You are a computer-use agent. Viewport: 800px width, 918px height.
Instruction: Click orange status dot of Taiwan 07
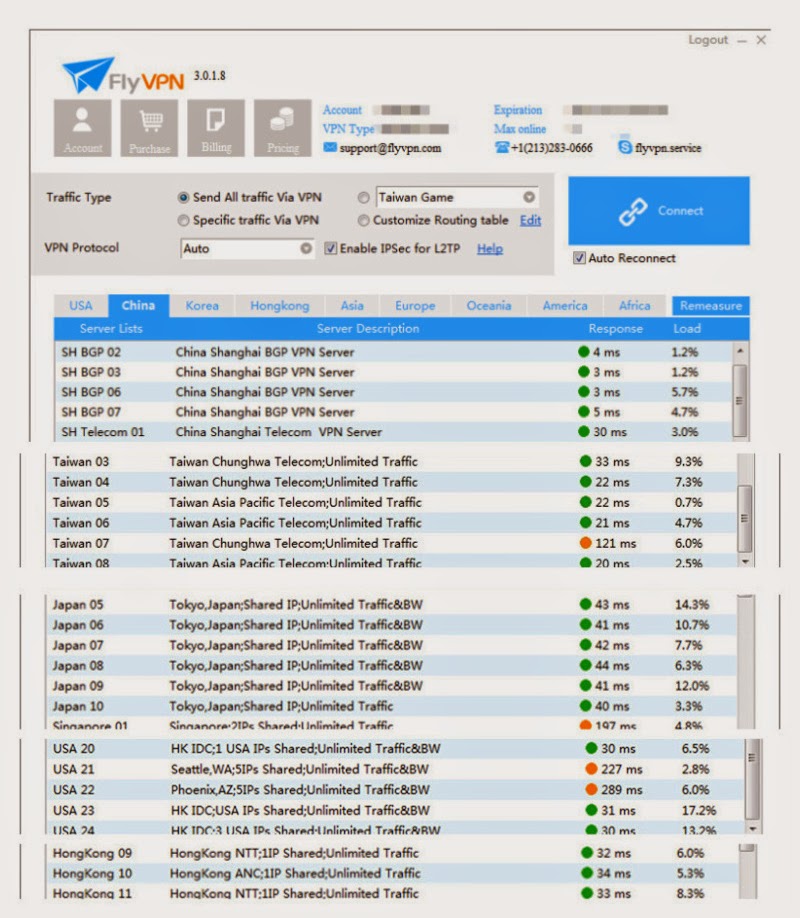(x=585, y=543)
